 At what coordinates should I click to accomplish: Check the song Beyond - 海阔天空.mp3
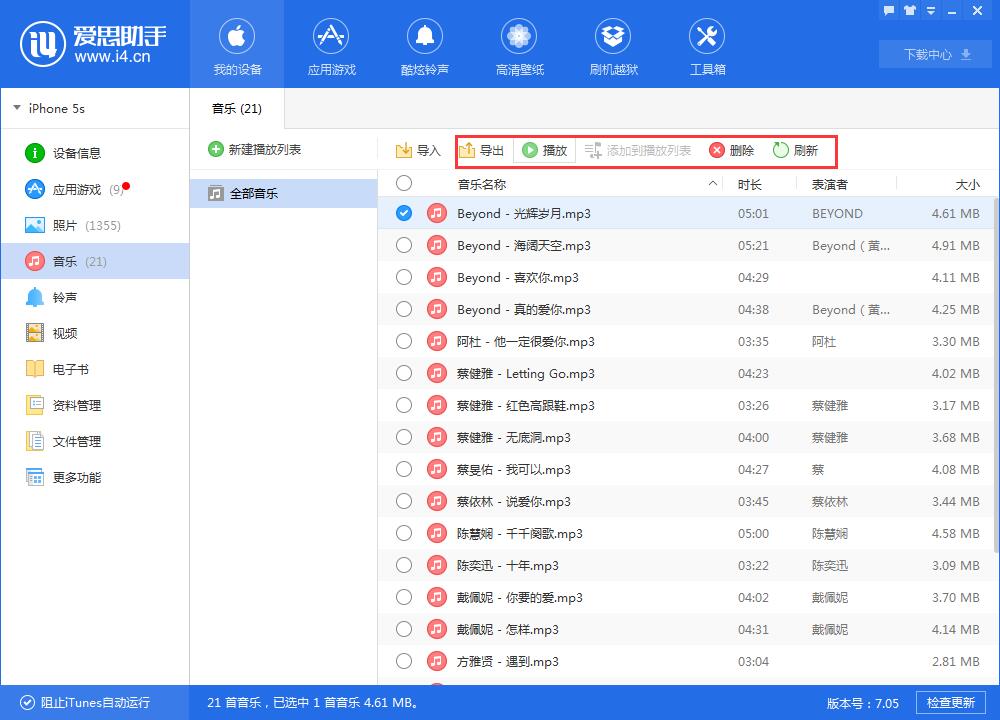tap(404, 245)
